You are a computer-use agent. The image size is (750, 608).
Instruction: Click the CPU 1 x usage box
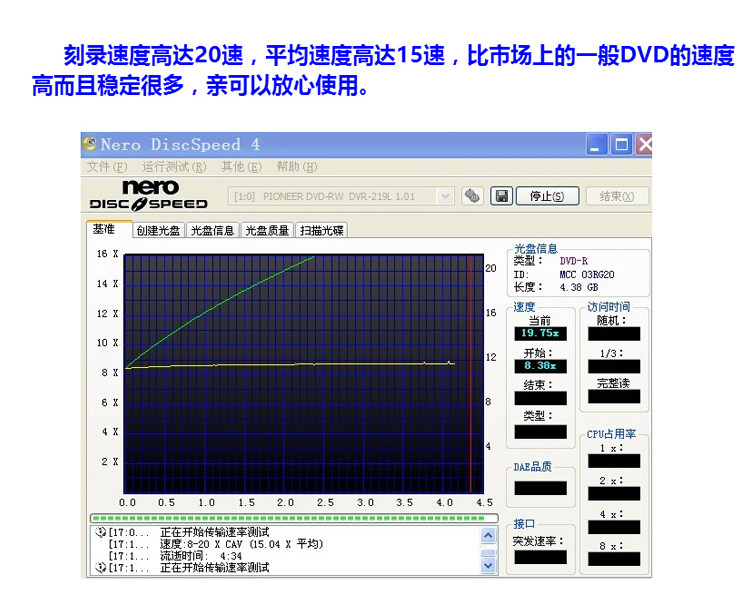coord(614,461)
